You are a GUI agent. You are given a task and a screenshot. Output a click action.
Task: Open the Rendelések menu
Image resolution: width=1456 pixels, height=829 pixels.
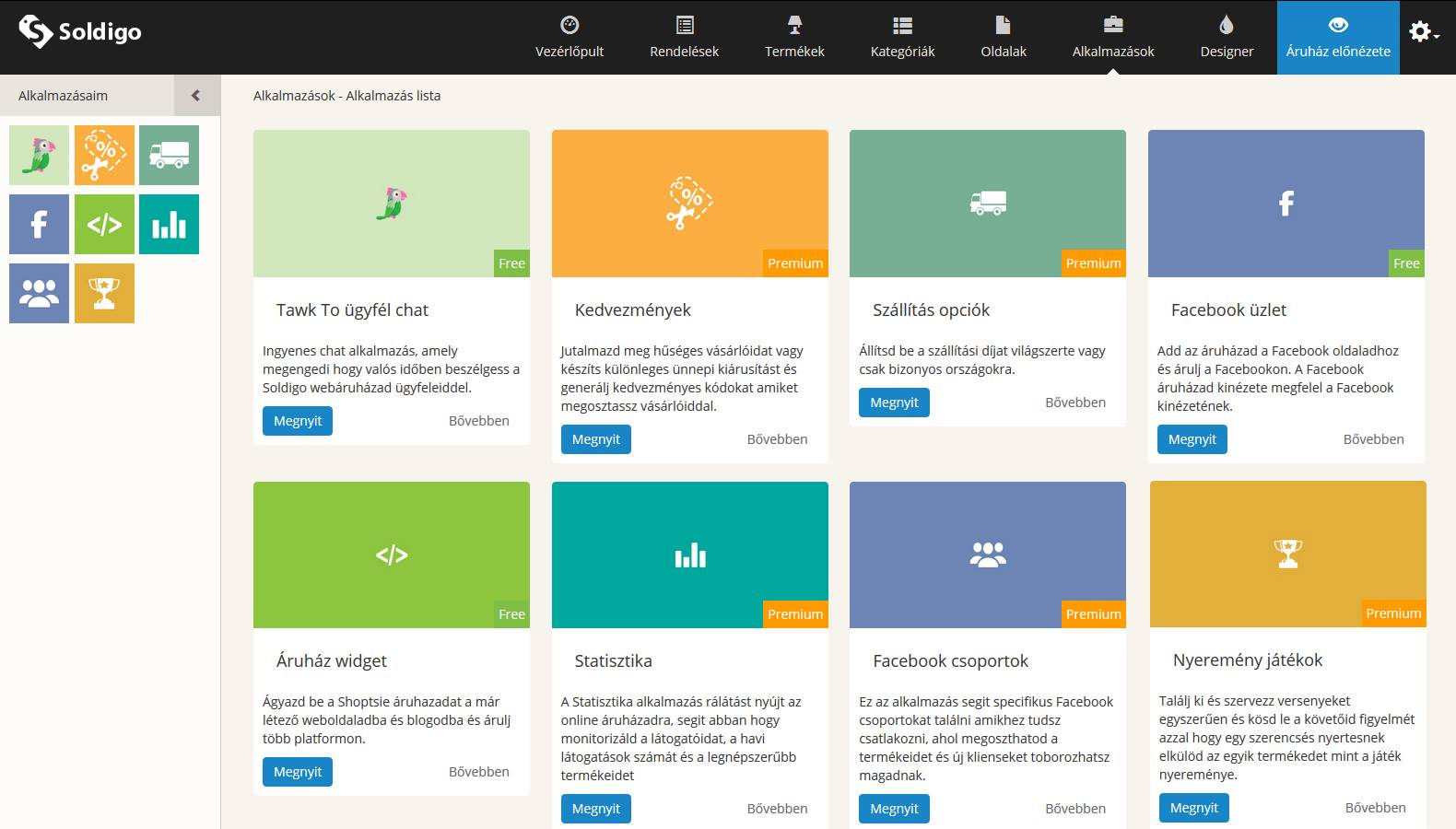point(684,38)
